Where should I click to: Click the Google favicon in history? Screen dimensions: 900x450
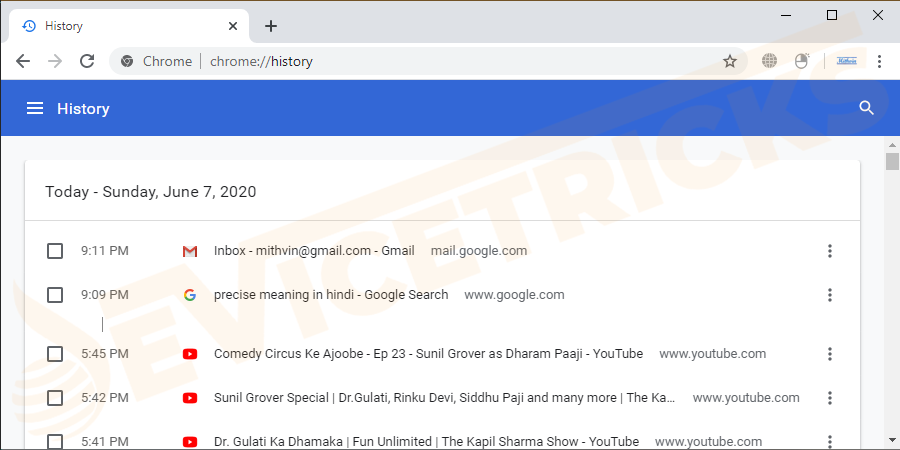189,295
